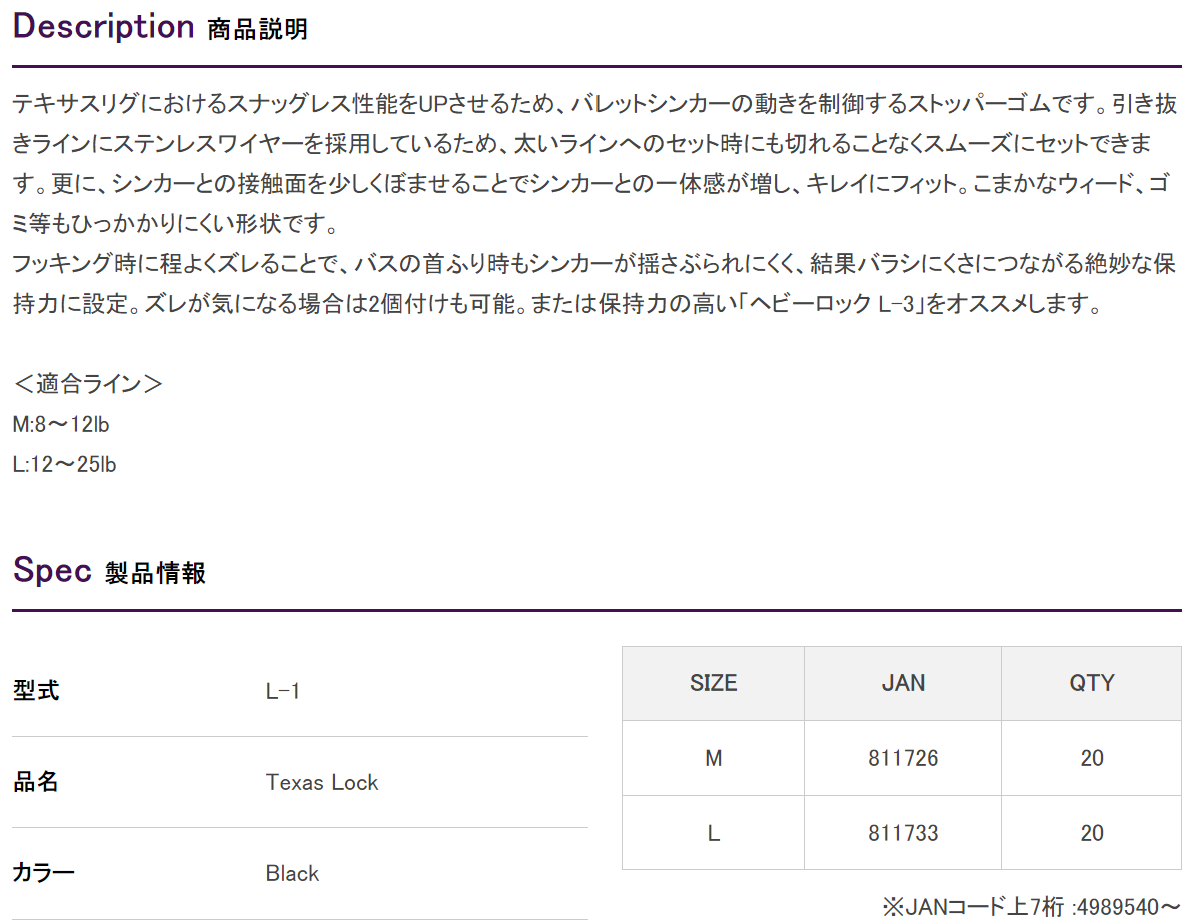Screen dimensions: 1190x924
Task: Click the 型式 label
Action: (36, 690)
